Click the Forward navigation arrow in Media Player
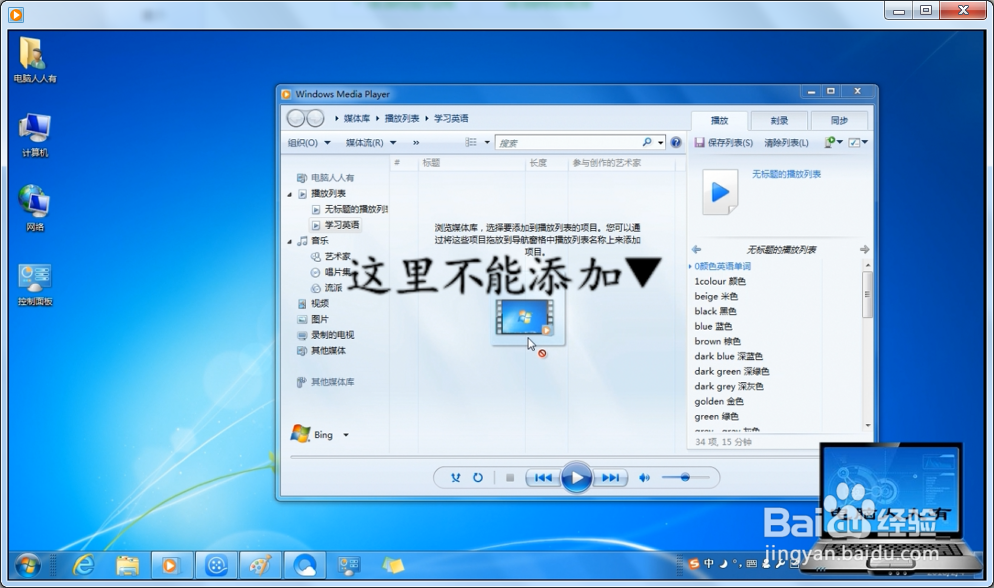Screen dimensions: 994x588 click(x=315, y=118)
